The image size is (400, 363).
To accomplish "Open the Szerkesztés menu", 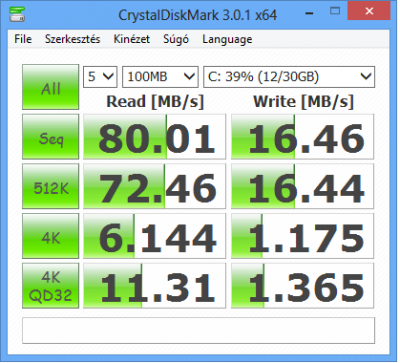I will click(x=72, y=39).
